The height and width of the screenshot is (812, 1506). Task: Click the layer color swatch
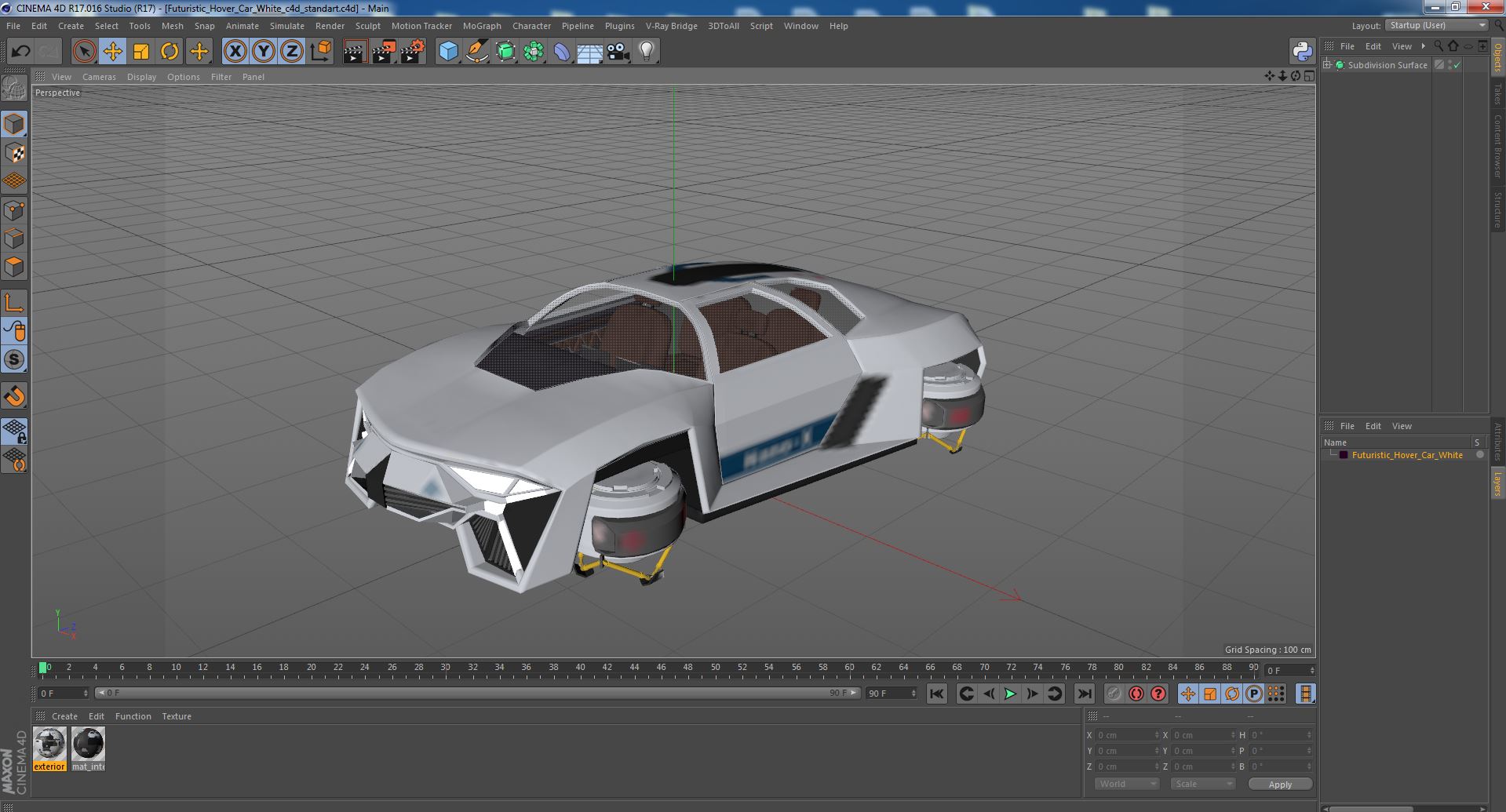coord(1344,455)
